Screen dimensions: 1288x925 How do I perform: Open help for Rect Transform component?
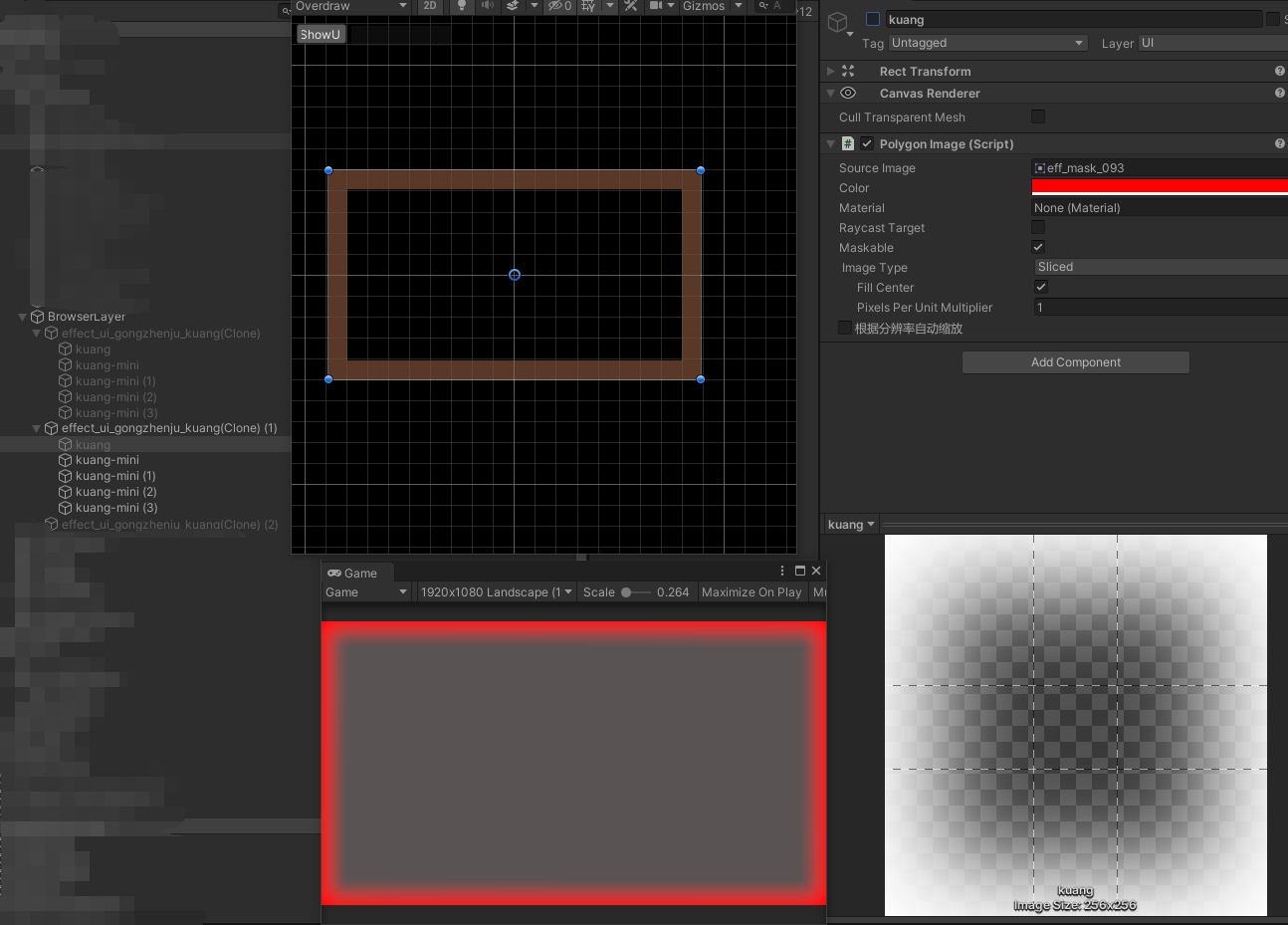point(1279,72)
